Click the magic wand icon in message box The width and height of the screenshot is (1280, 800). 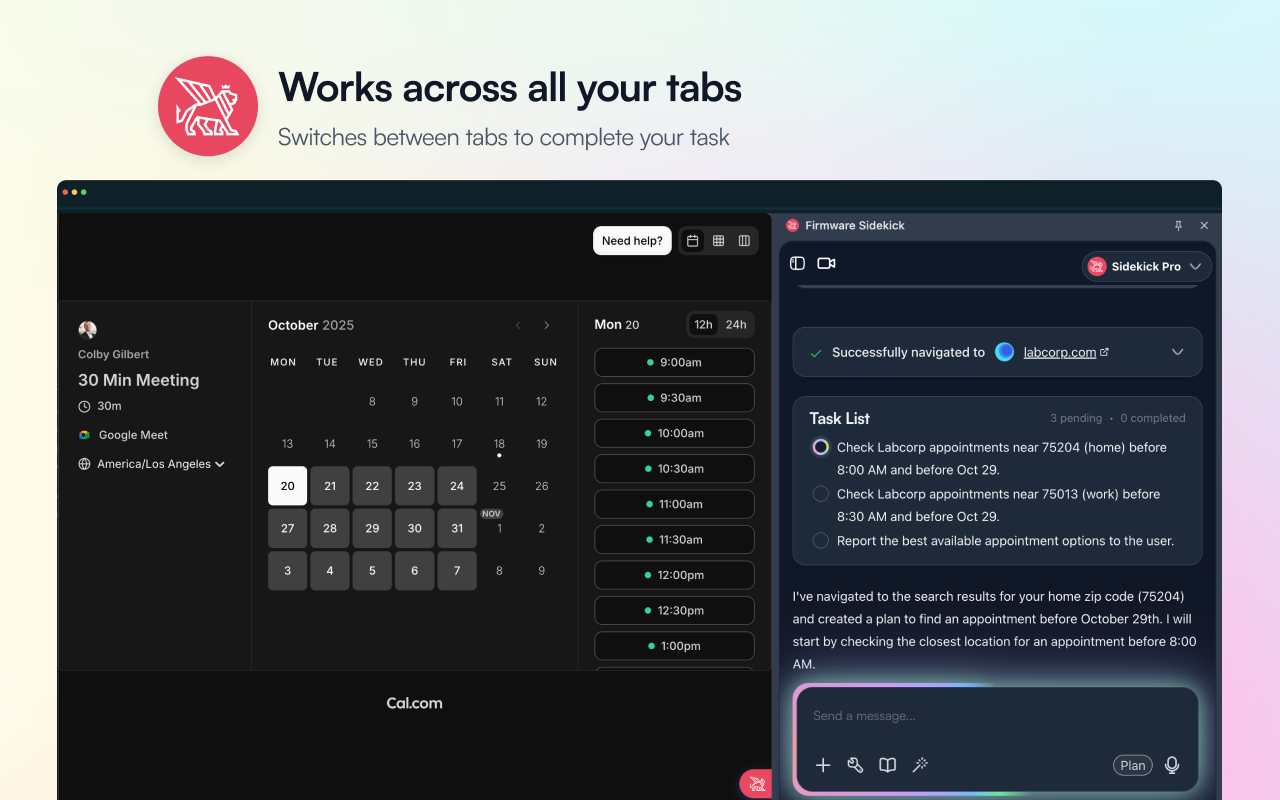[920, 765]
